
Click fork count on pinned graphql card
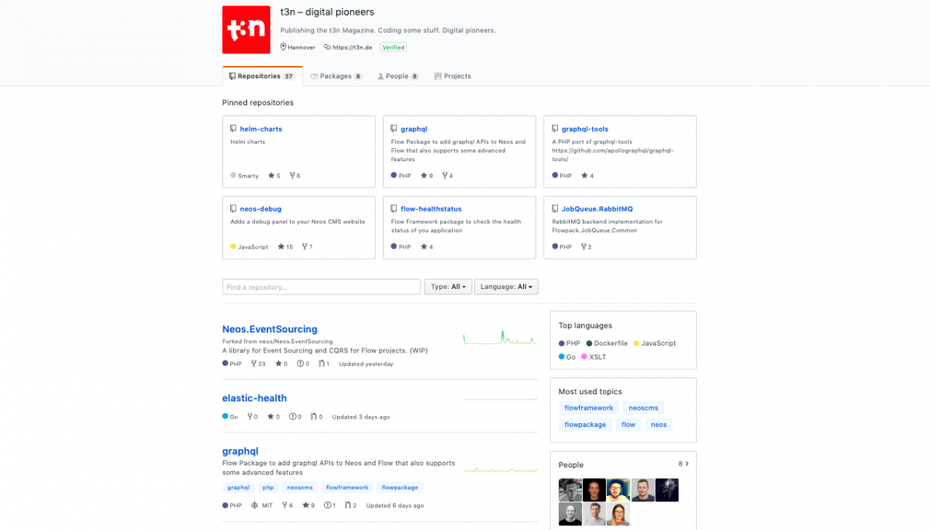[x=447, y=175]
